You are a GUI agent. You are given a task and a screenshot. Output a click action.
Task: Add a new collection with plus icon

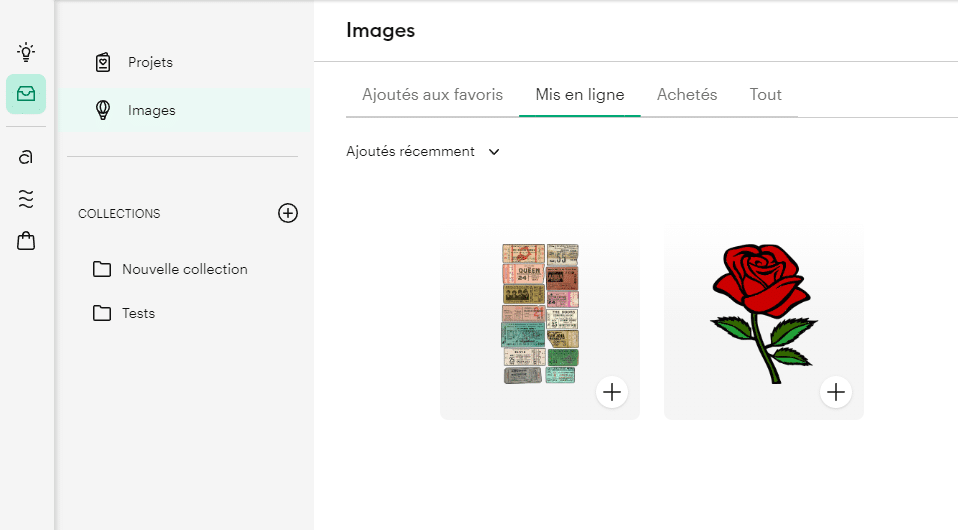click(288, 213)
